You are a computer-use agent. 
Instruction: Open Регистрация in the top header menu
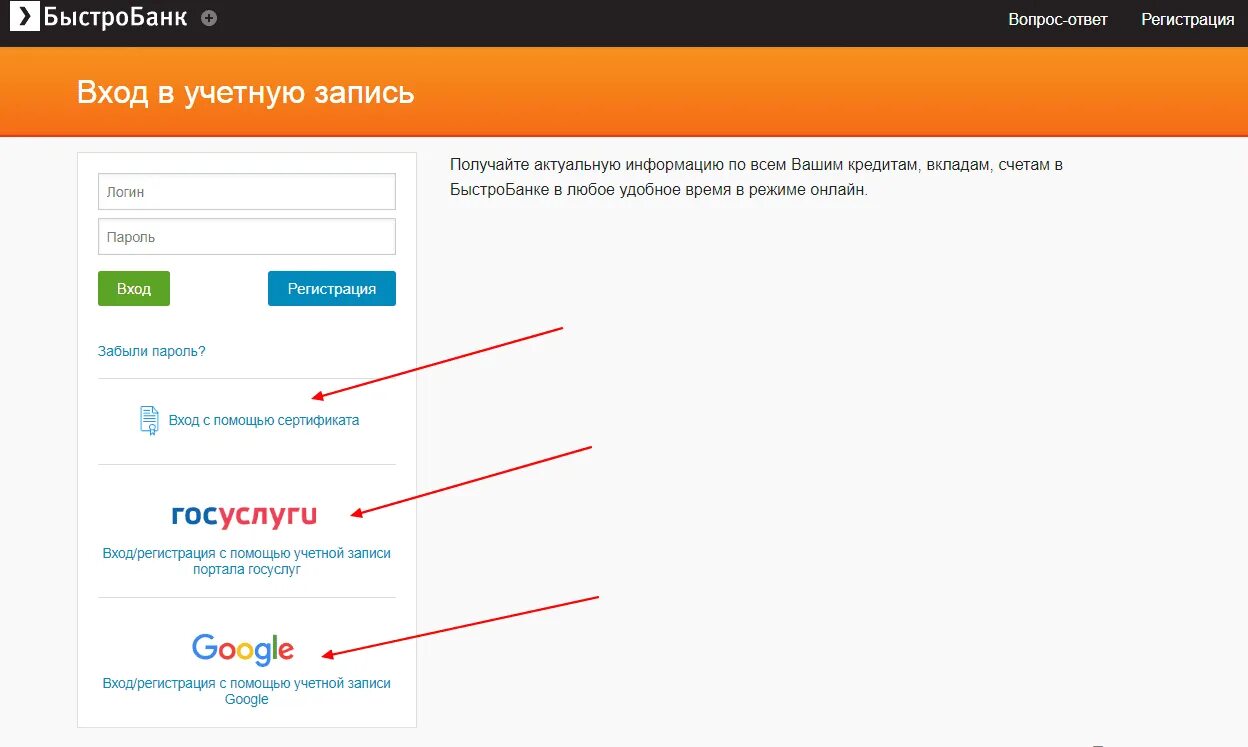tap(1188, 19)
